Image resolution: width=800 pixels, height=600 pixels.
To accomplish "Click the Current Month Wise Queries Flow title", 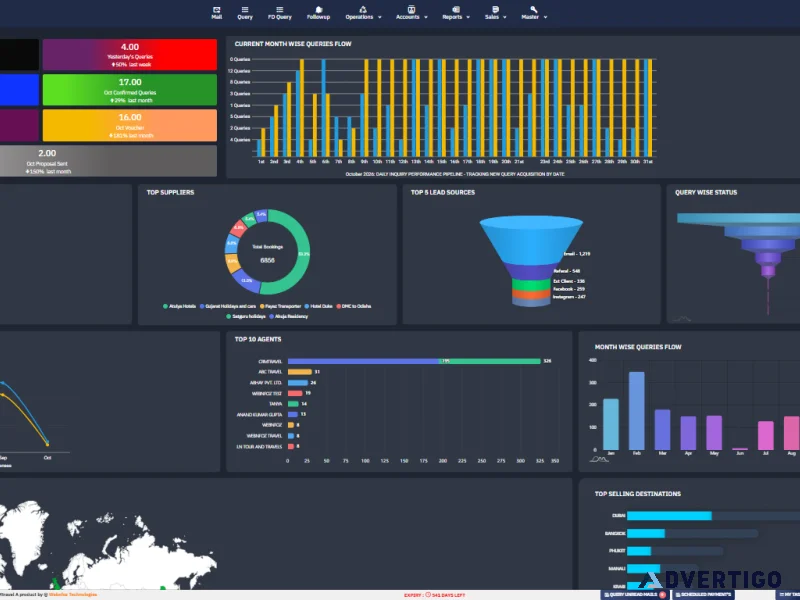I will pos(293,44).
